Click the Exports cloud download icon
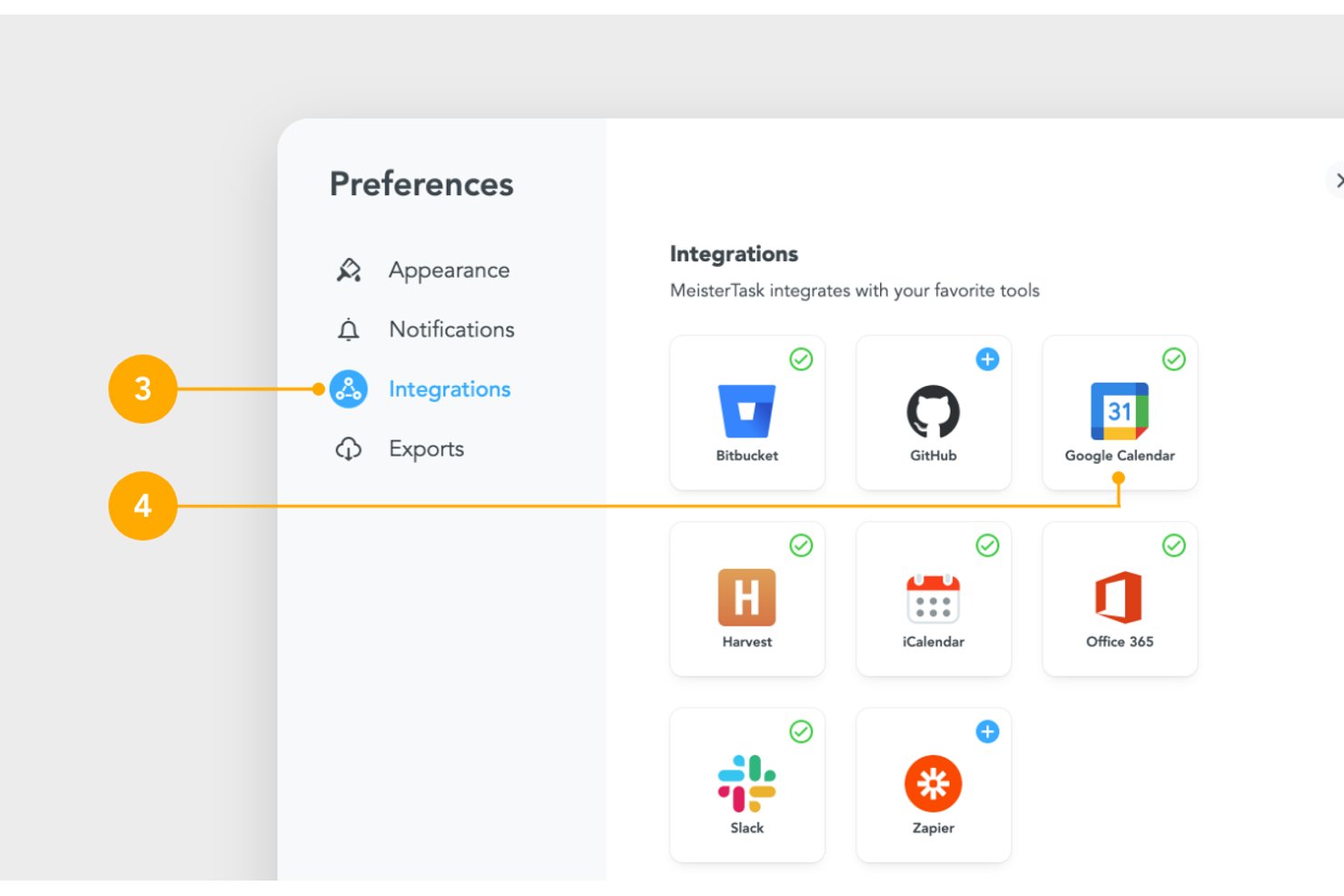Screen dimensions: 1344x896 click(x=349, y=449)
